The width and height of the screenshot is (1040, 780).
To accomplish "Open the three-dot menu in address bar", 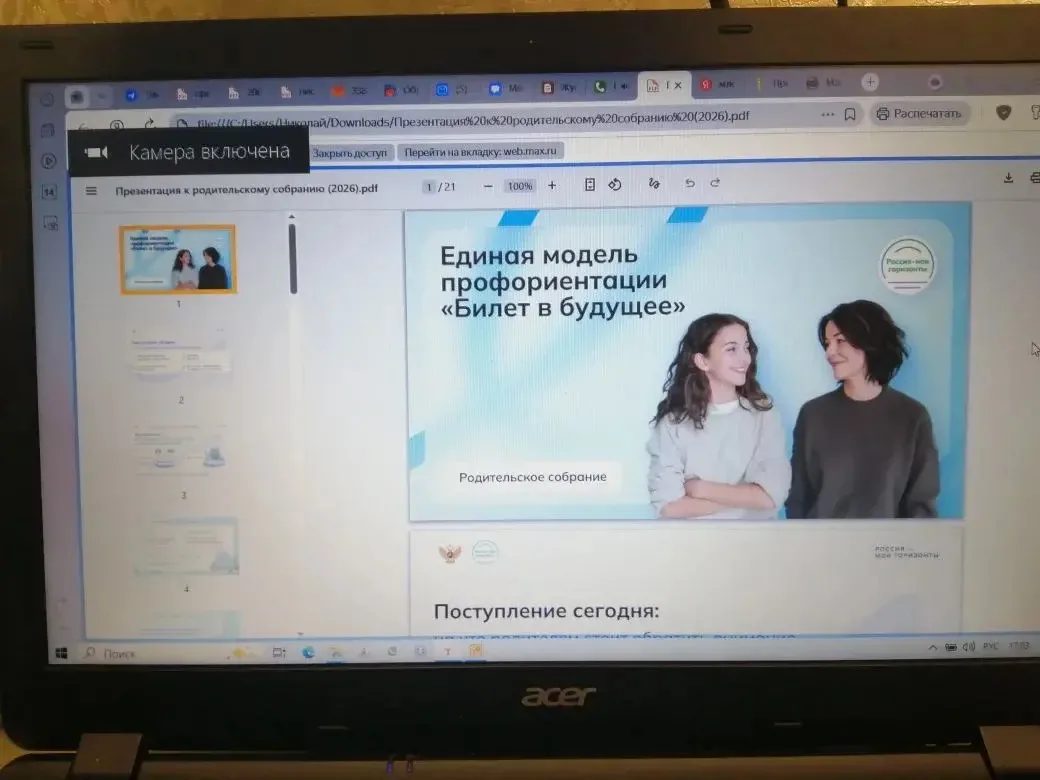I will coord(827,115).
